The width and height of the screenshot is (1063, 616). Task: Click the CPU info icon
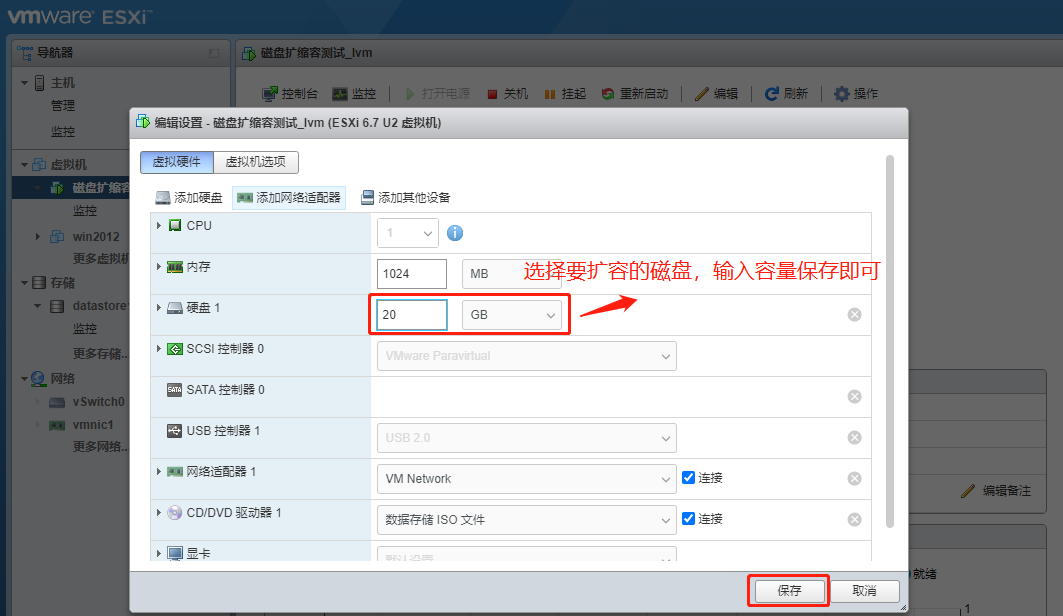click(455, 233)
